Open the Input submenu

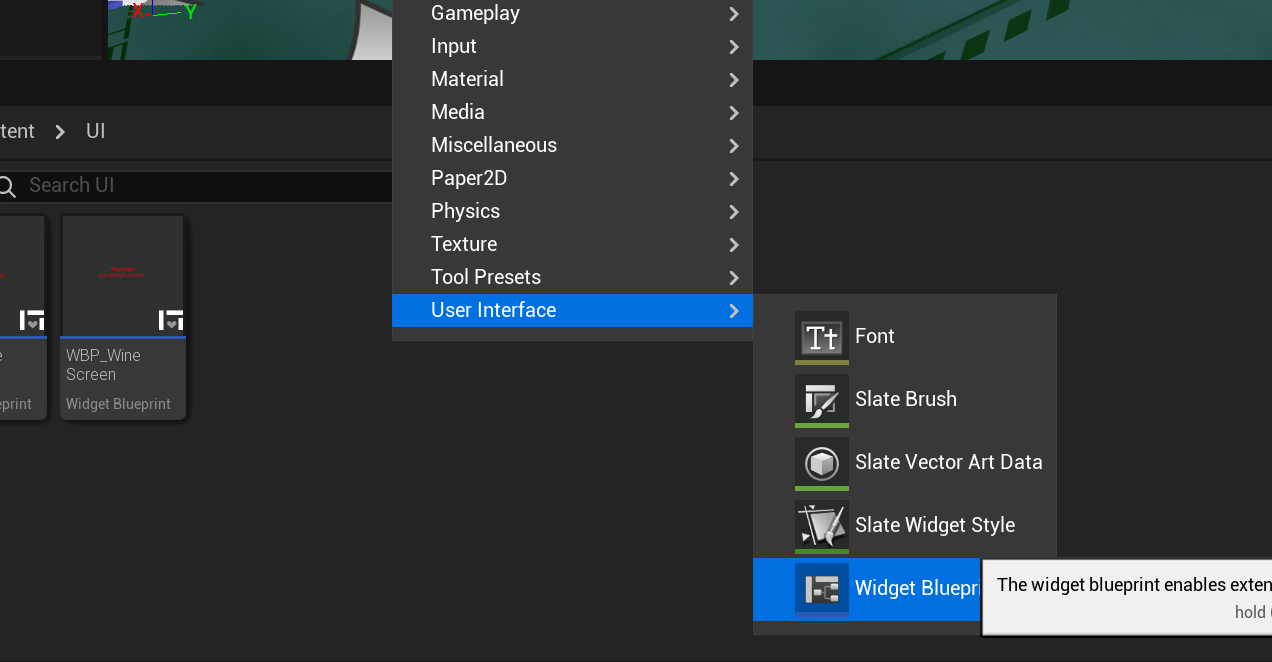point(572,47)
